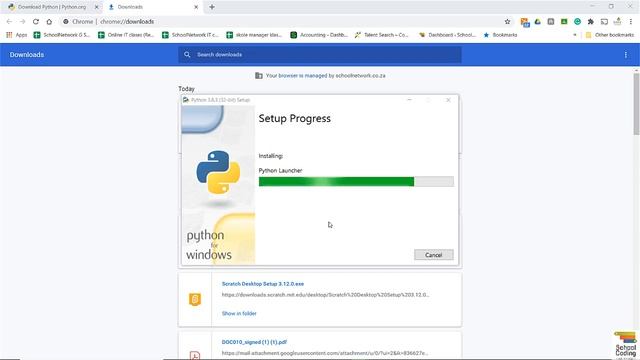Screen dimensions: 640x360
Task: Switch to Download Python | Python.org tab
Action: [x=52, y=7]
